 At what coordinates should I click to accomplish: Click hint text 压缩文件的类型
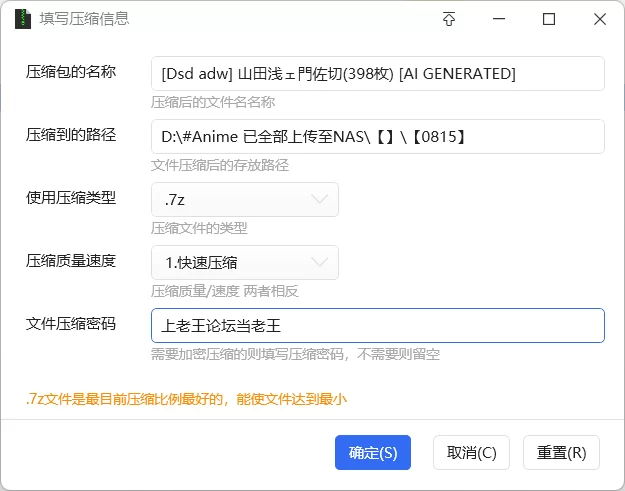click(199, 228)
